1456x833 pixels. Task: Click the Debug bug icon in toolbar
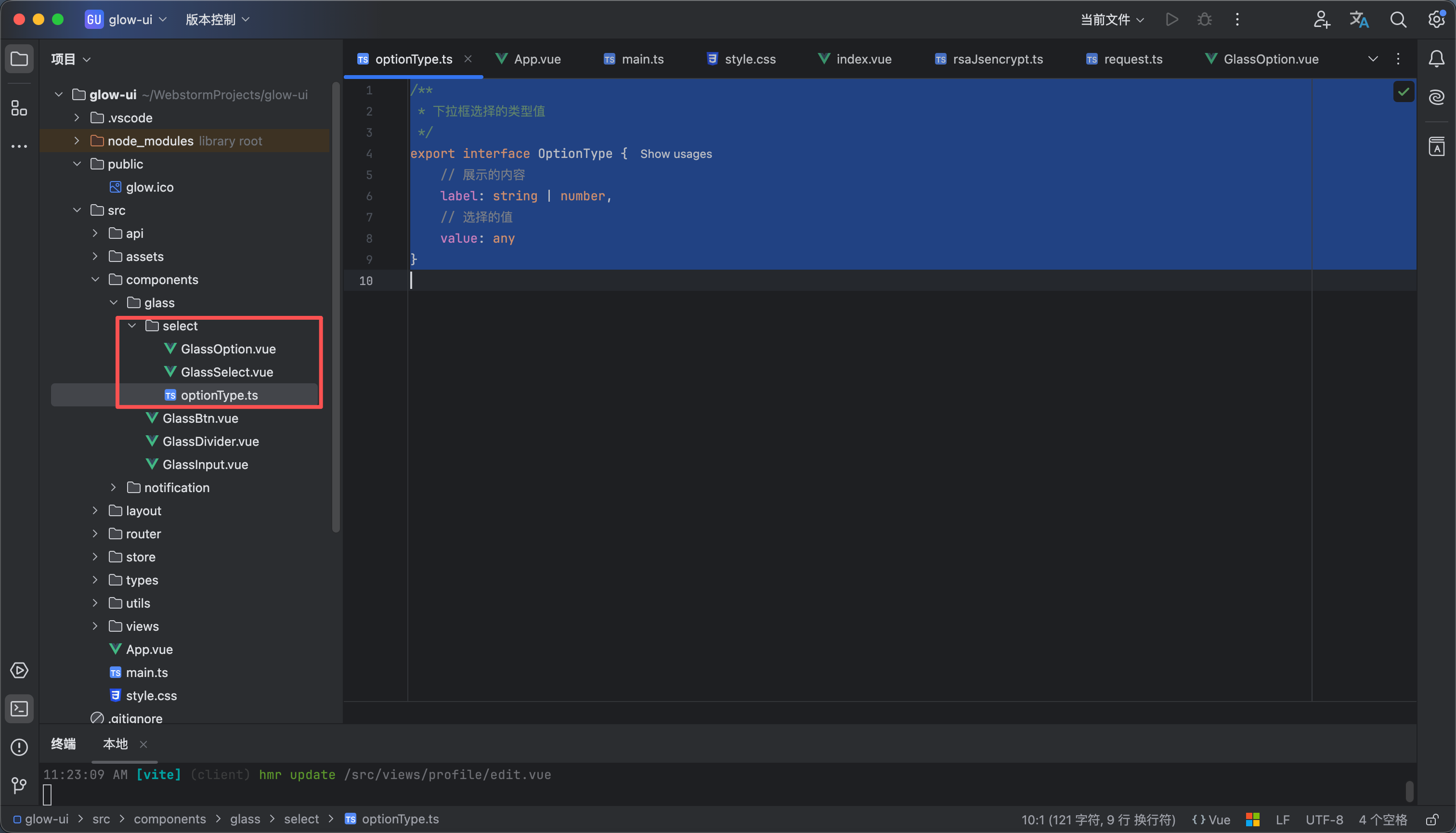pos(1204,19)
